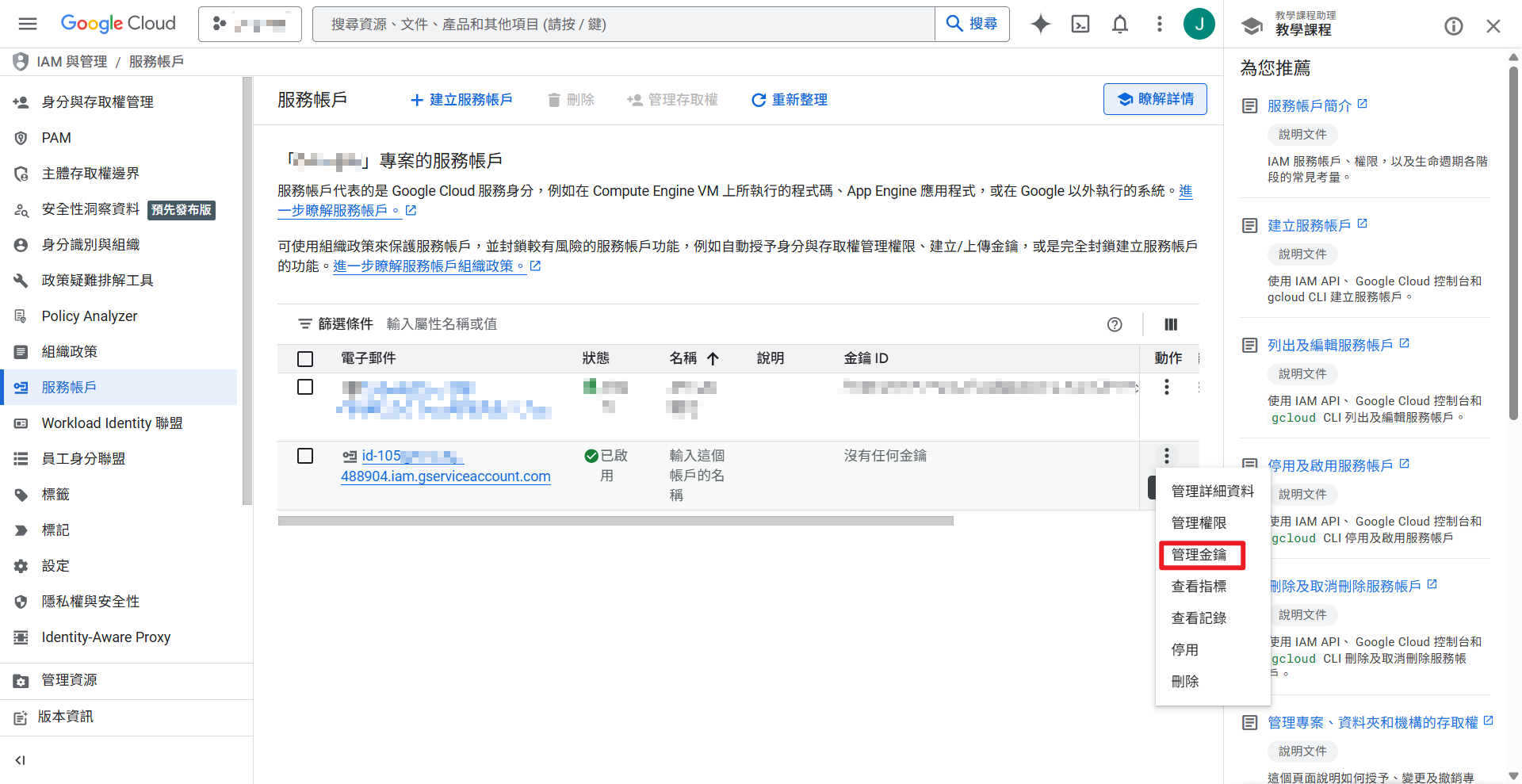The height and width of the screenshot is (784, 1522).
Task: Open the column display options icon
Action: tap(1171, 324)
